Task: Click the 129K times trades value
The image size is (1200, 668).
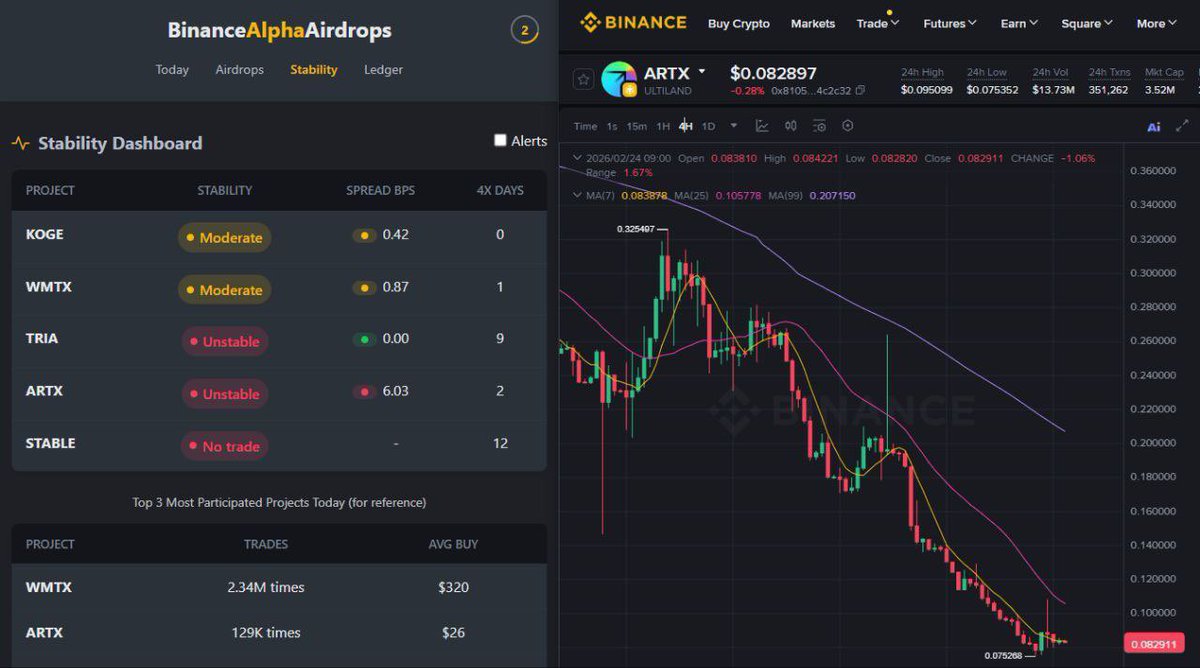Action: 265,632
